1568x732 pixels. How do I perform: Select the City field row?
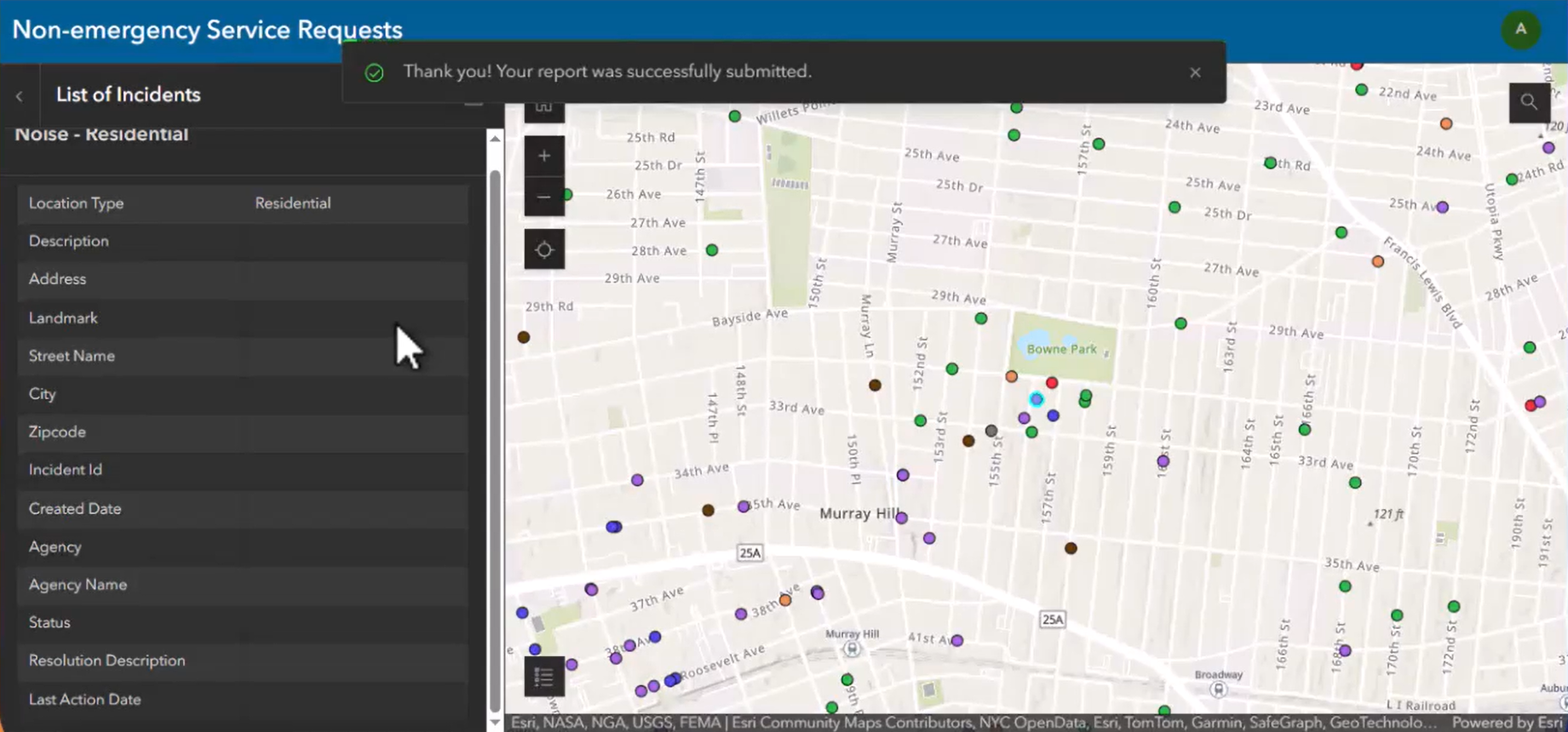[x=243, y=394]
